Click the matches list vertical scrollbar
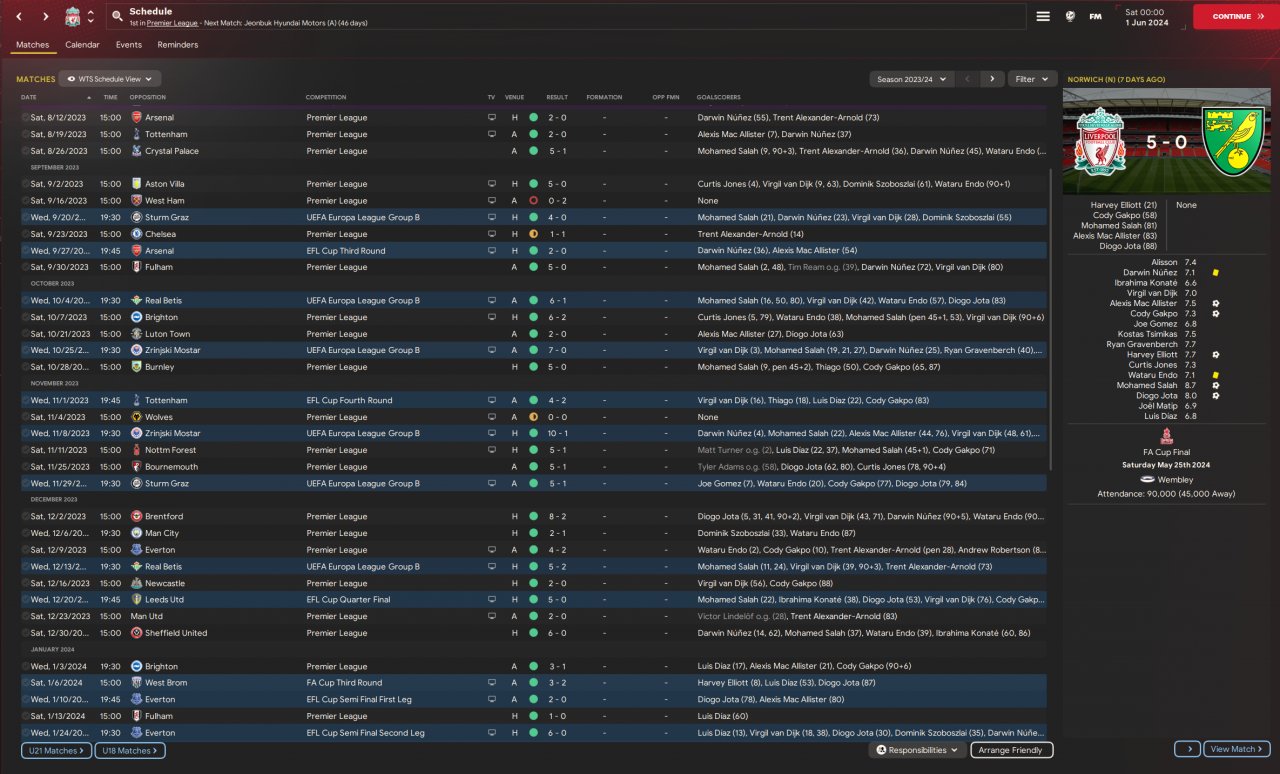 click(x=1049, y=320)
